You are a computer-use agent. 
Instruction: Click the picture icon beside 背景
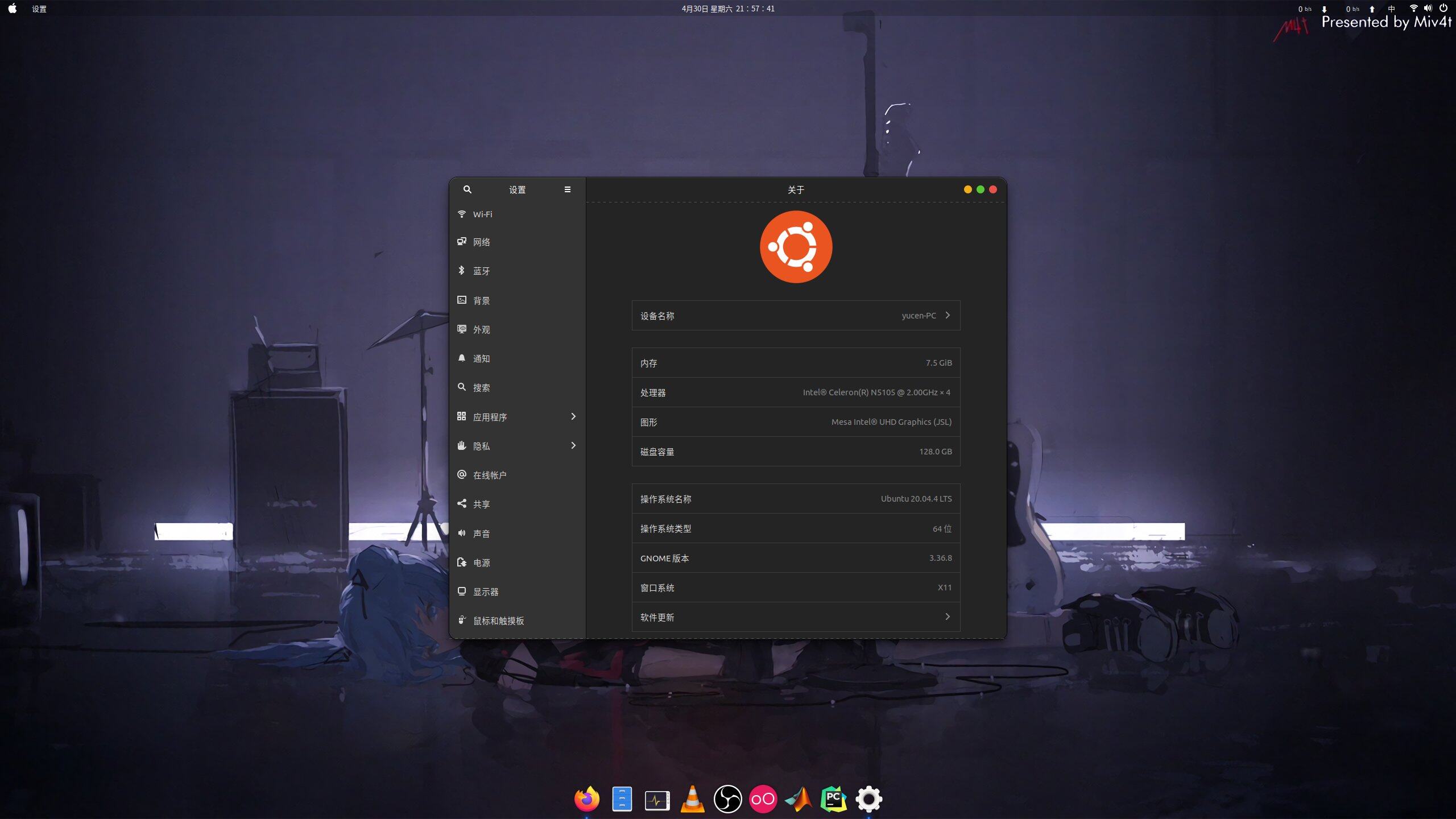462,300
